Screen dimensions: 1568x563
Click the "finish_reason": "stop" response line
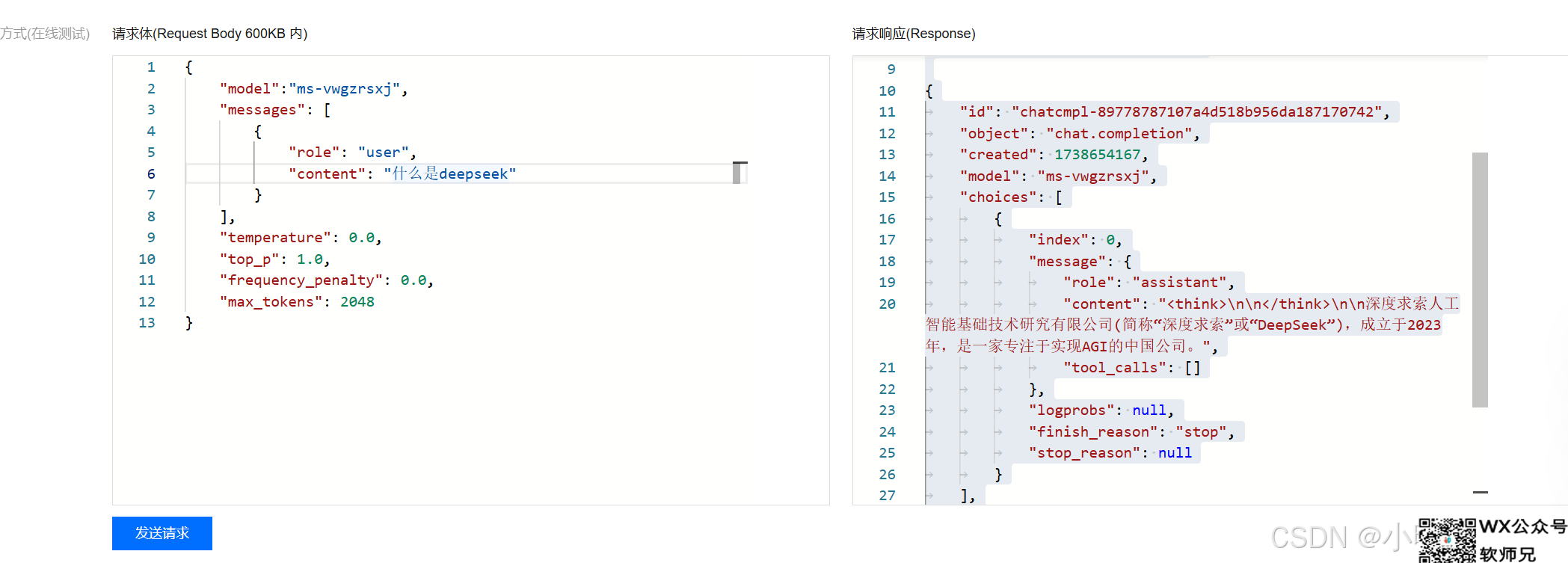[1131, 432]
